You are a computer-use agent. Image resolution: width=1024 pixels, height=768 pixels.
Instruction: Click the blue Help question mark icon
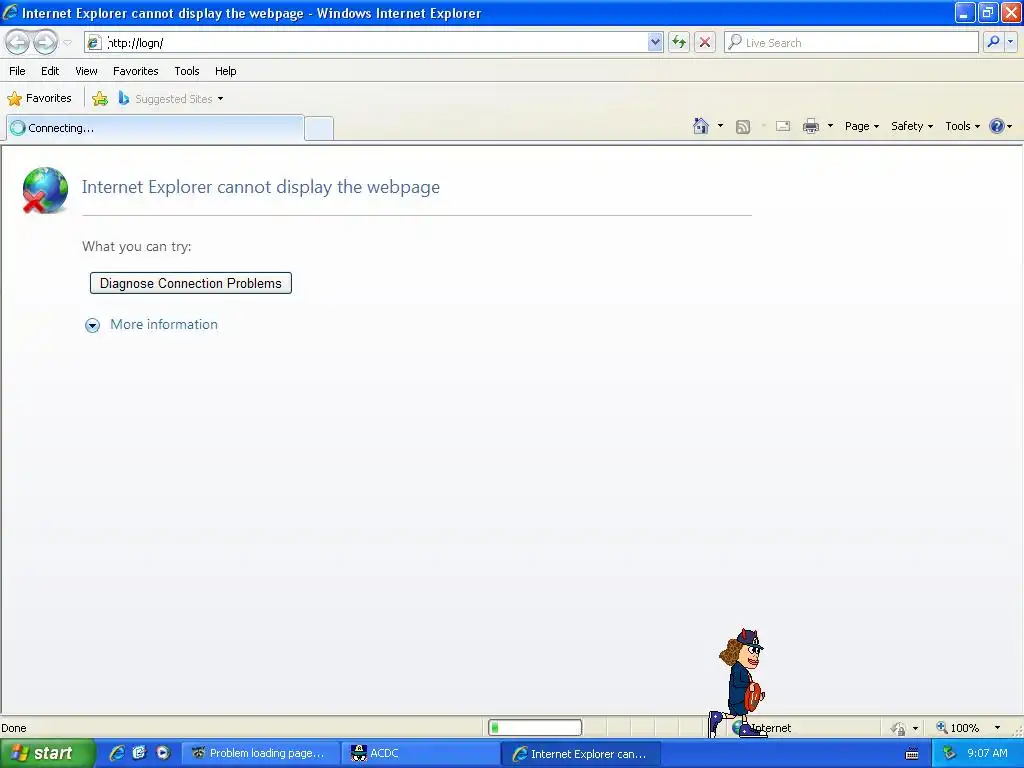click(x=997, y=126)
